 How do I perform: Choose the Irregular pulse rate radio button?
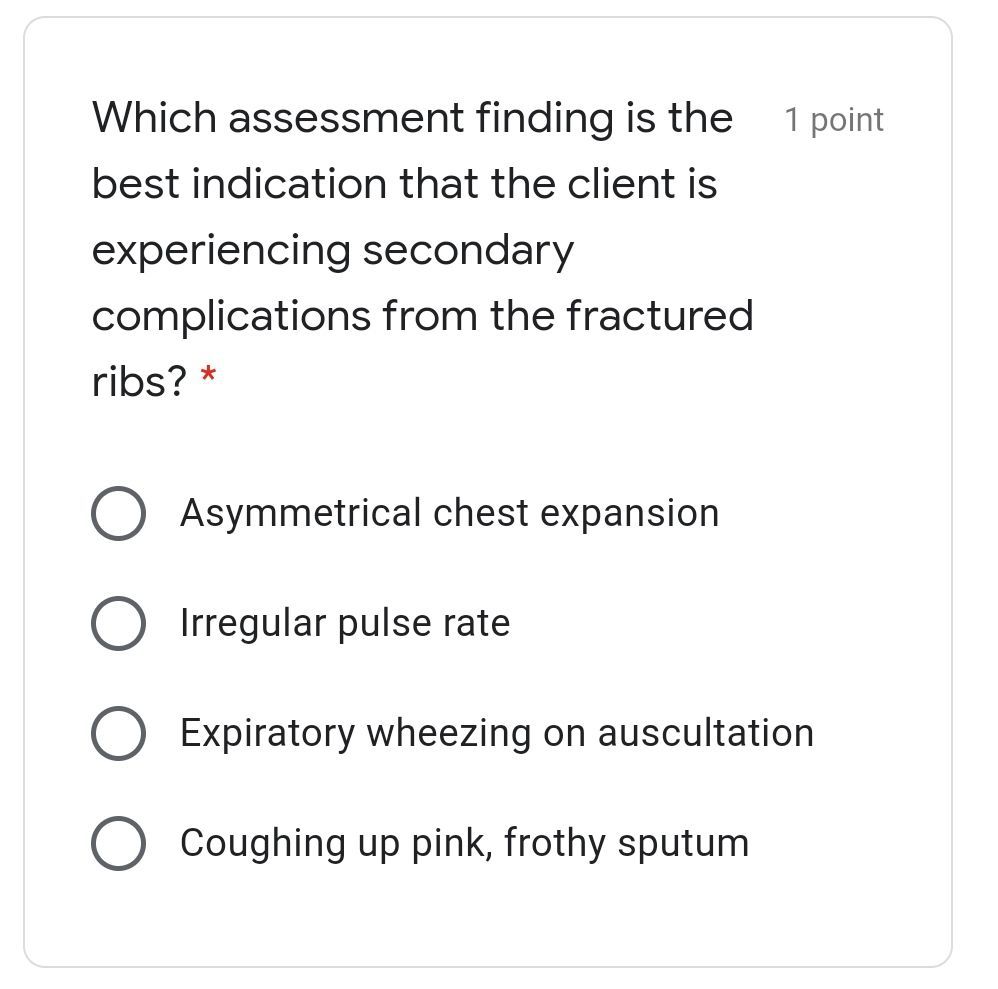(x=118, y=623)
